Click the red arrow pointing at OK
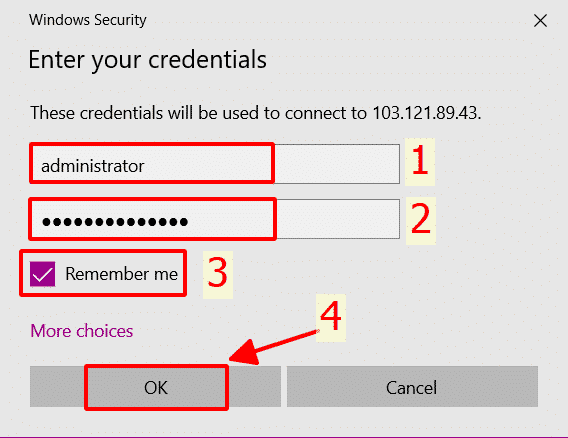 point(275,347)
